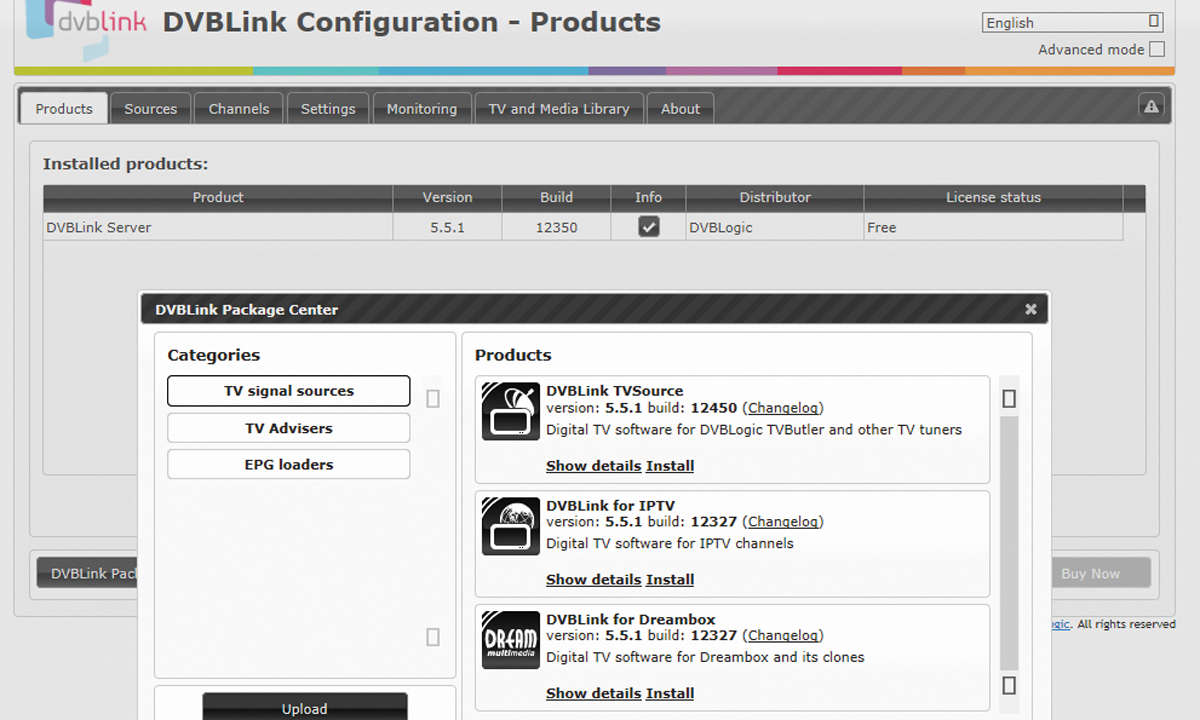The image size is (1200, 720).
Task: Open the Settings tab
Action: [x=328, y=109]
